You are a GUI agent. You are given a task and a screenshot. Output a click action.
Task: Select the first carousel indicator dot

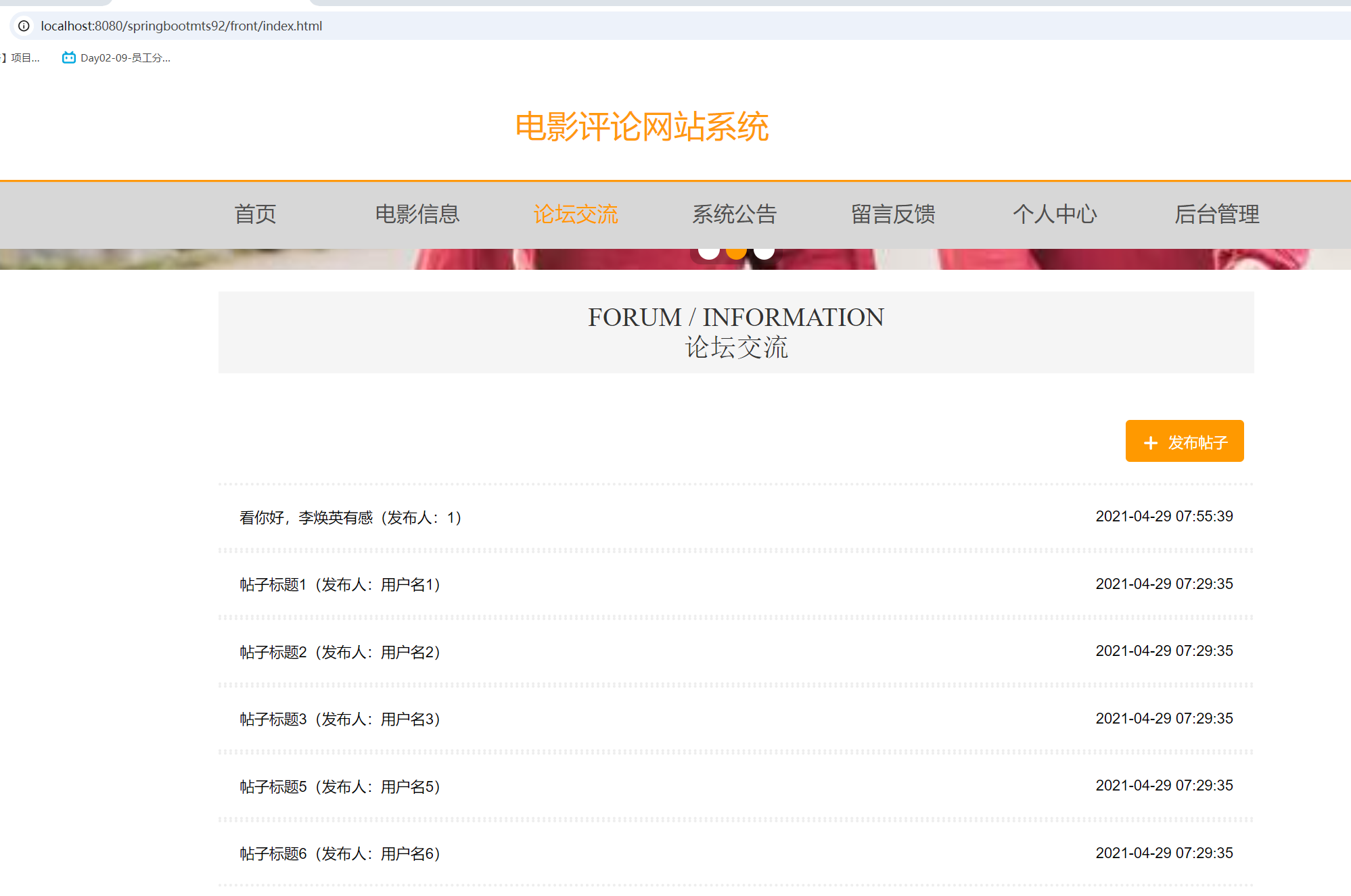pos(708,252)
